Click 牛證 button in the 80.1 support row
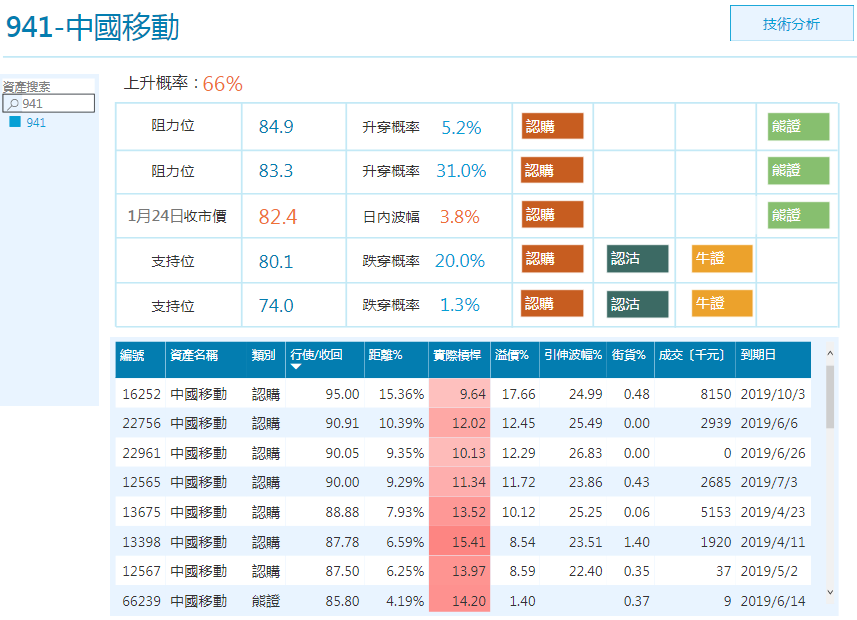The image size is (857, 620). [722, 259]
